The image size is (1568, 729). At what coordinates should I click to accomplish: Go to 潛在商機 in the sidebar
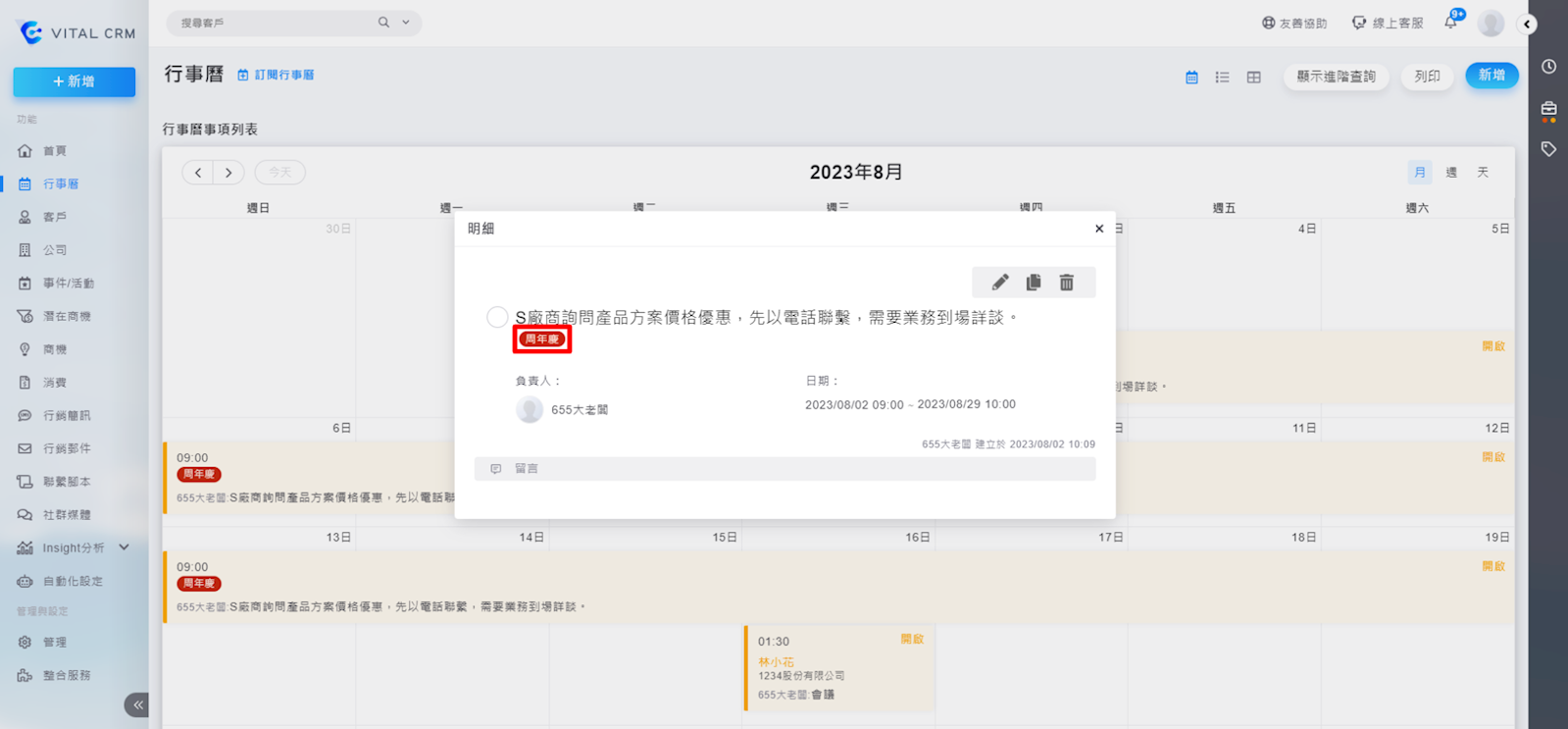point(67,316)
